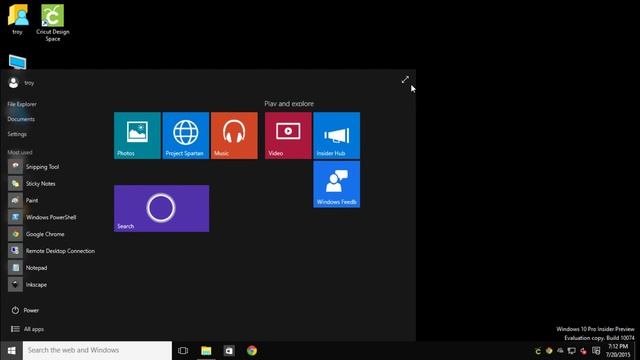640x360 pixels.
Task: Open File Explorer on the taskbar
Action: (x=206, y=351)
